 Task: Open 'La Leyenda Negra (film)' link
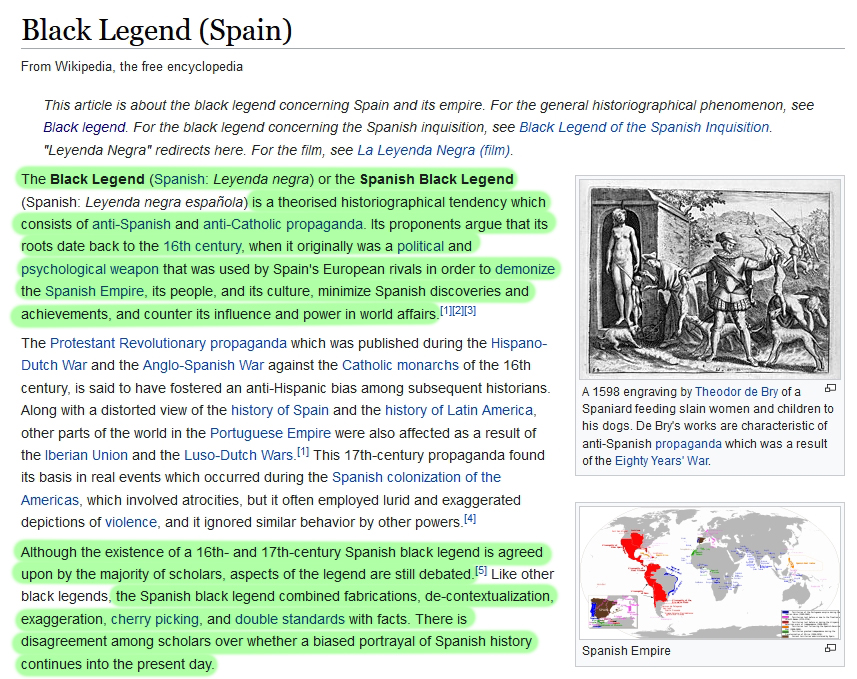point(433,150)
